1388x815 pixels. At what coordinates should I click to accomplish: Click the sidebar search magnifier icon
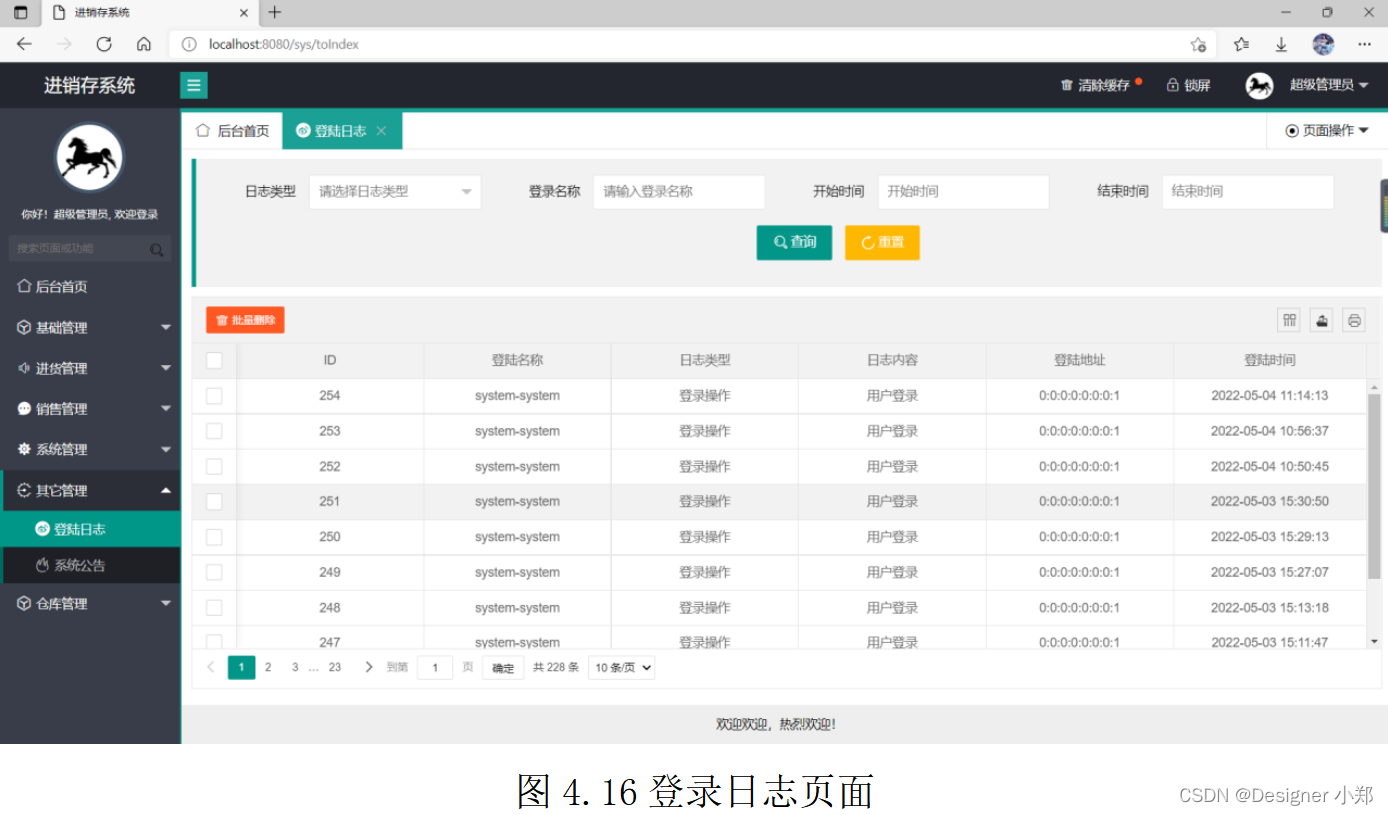click(x=157, y=250)
